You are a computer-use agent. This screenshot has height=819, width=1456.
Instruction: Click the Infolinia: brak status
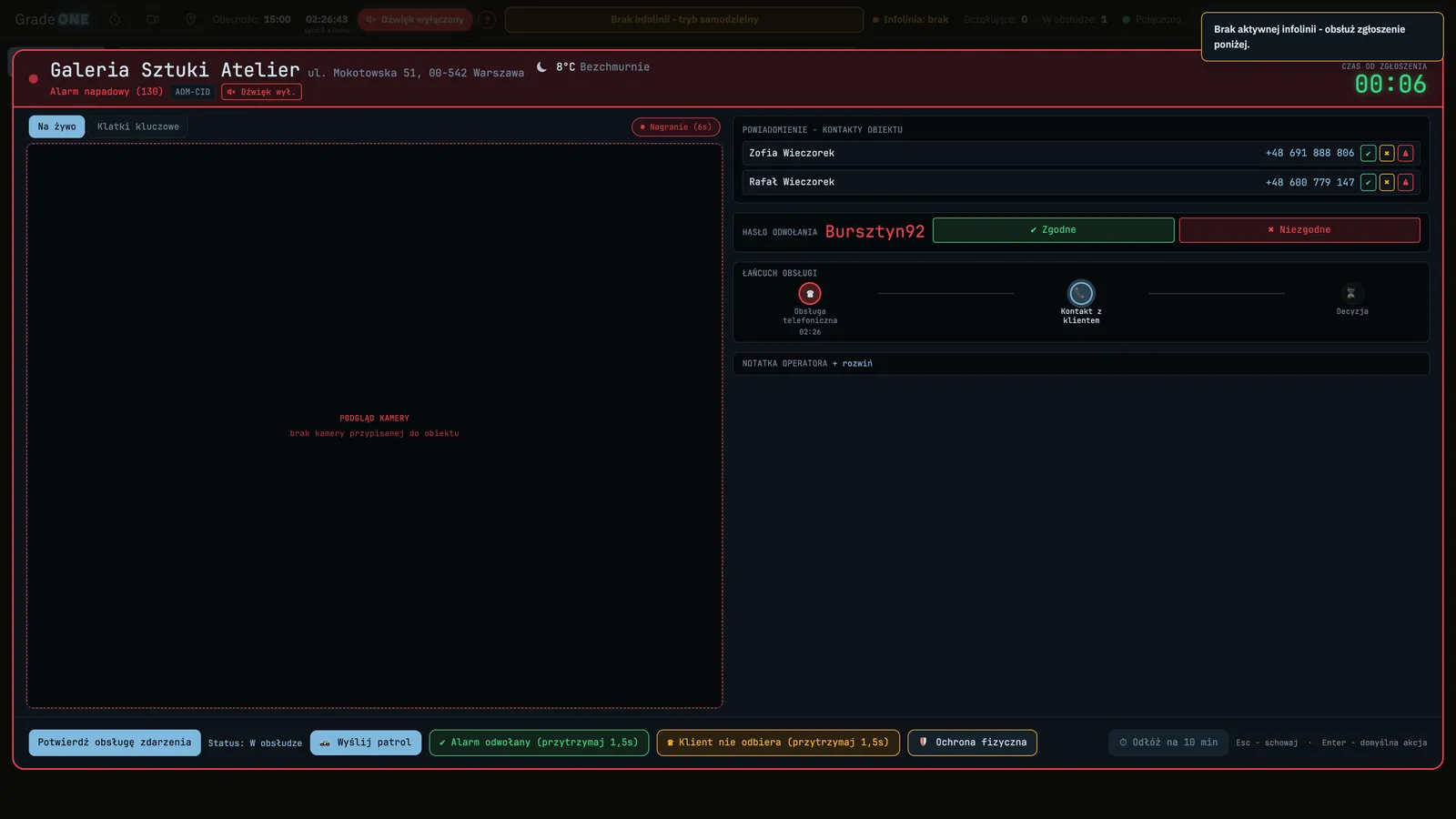click(x=910, y=19)
